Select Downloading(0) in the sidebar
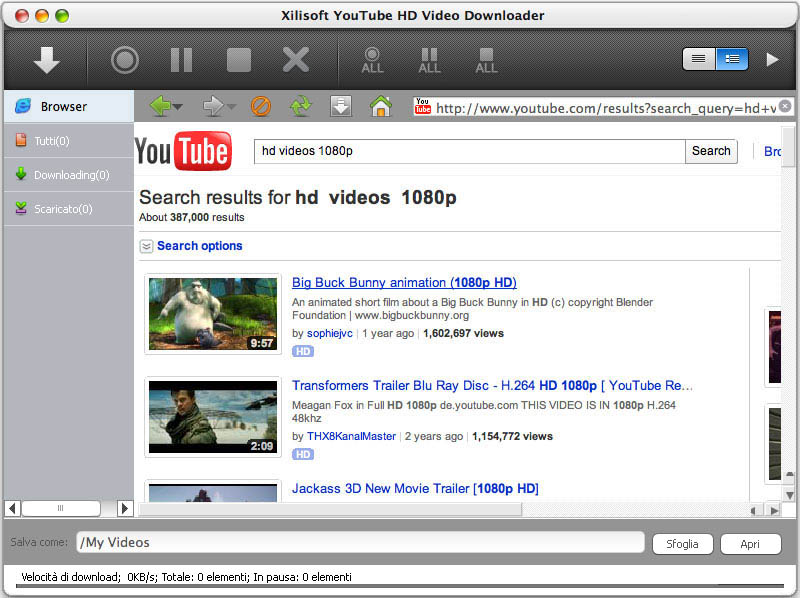Viewport: 800px width, 598px height. [x=69, y=175]
